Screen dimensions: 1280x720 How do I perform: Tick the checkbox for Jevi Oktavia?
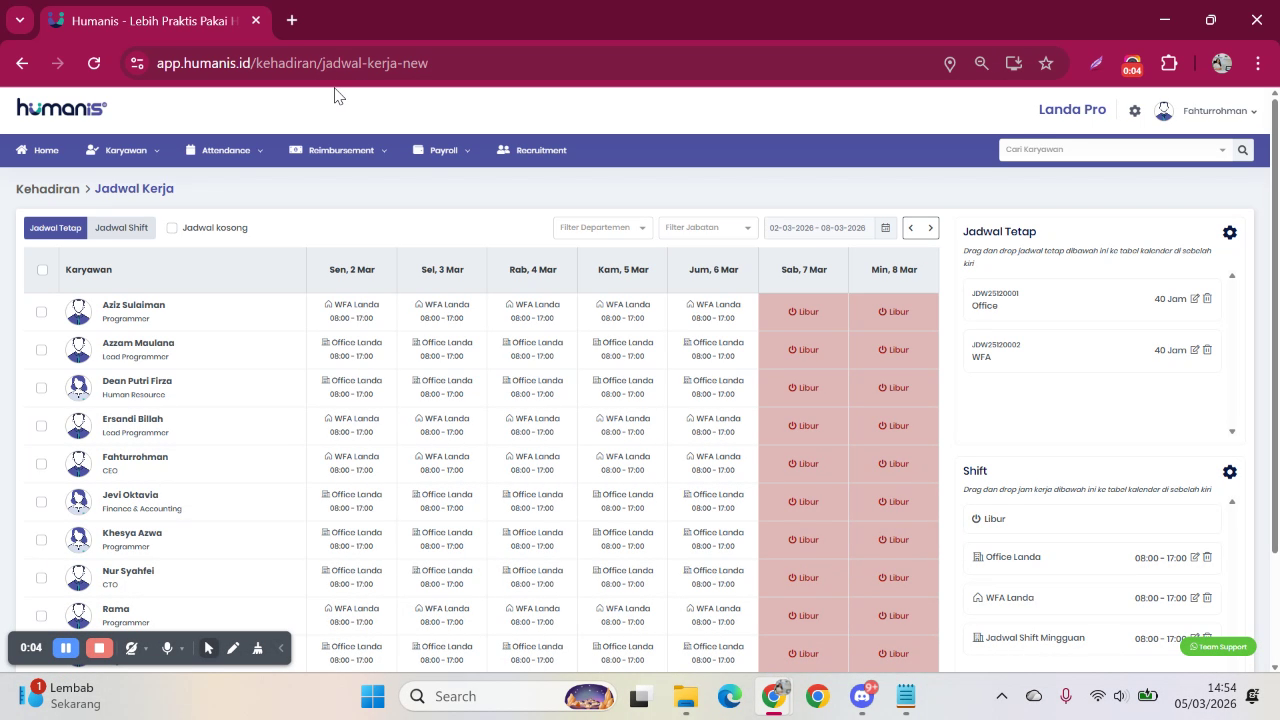click(41, 502)
